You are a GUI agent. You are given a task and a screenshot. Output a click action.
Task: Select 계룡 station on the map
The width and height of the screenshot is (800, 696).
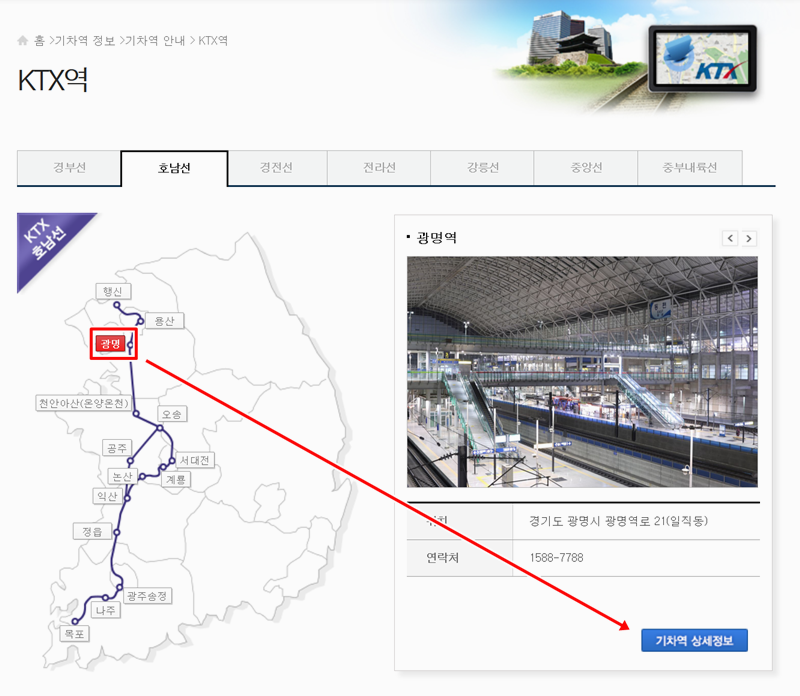(176, 480)
